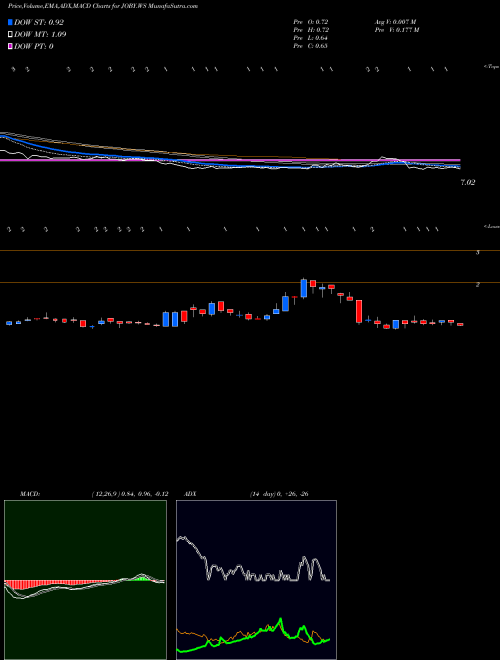This screenshot has width=500, height=660.
Task: Click the white DOW MT legend swatch
Action: coord(10,35)
